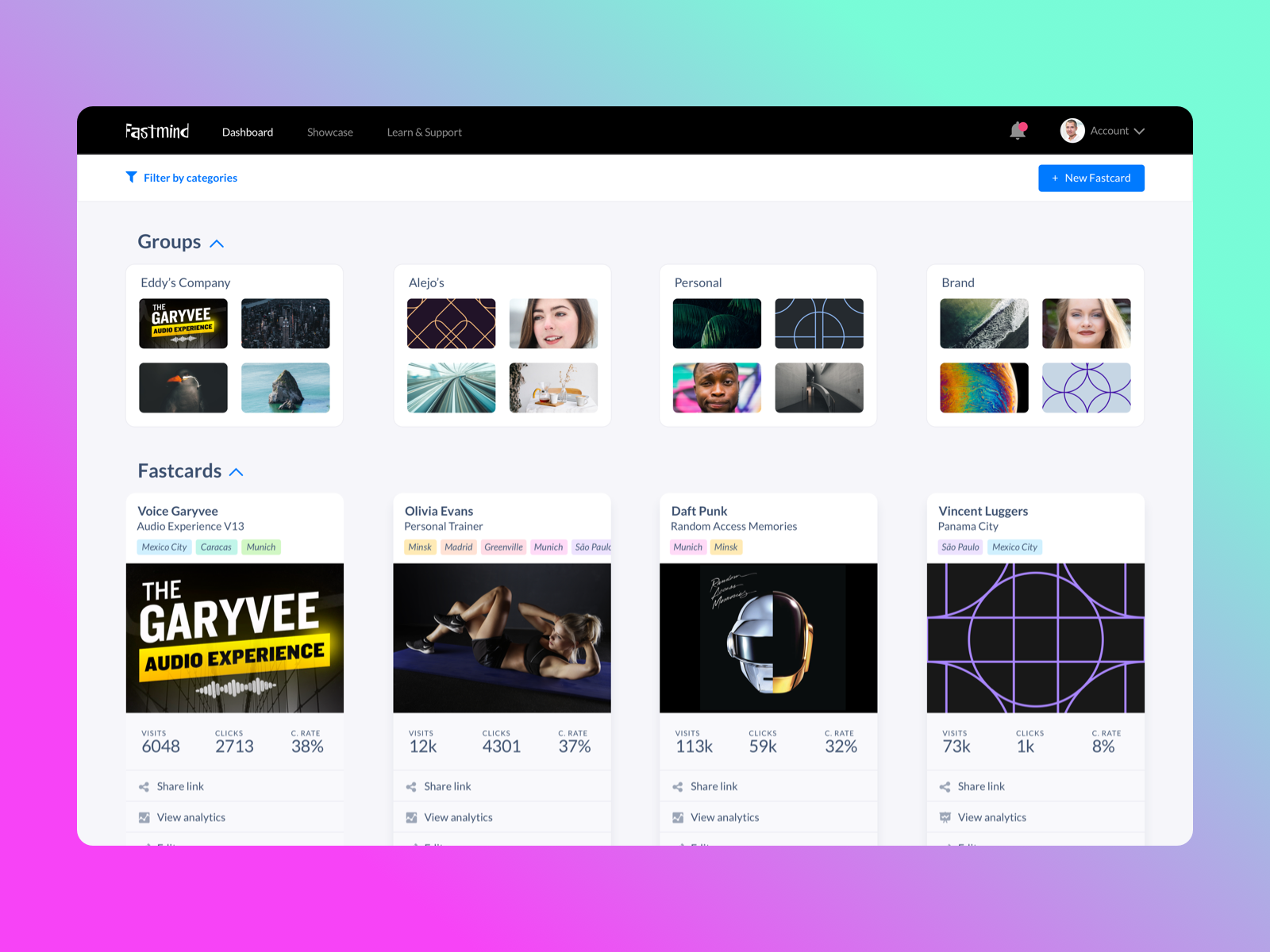Open the notifications bell
The width and height of the screenshot is (1270, 952).
[1018, 131]
